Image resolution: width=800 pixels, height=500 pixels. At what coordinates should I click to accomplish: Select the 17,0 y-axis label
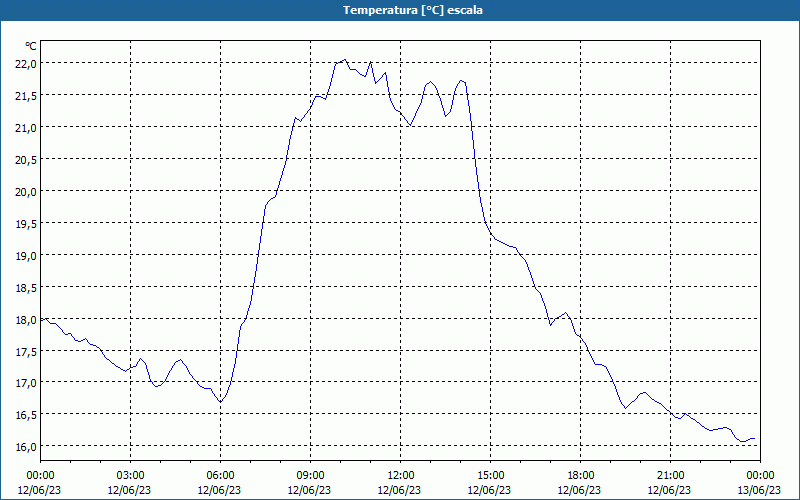tap(26, 383)
